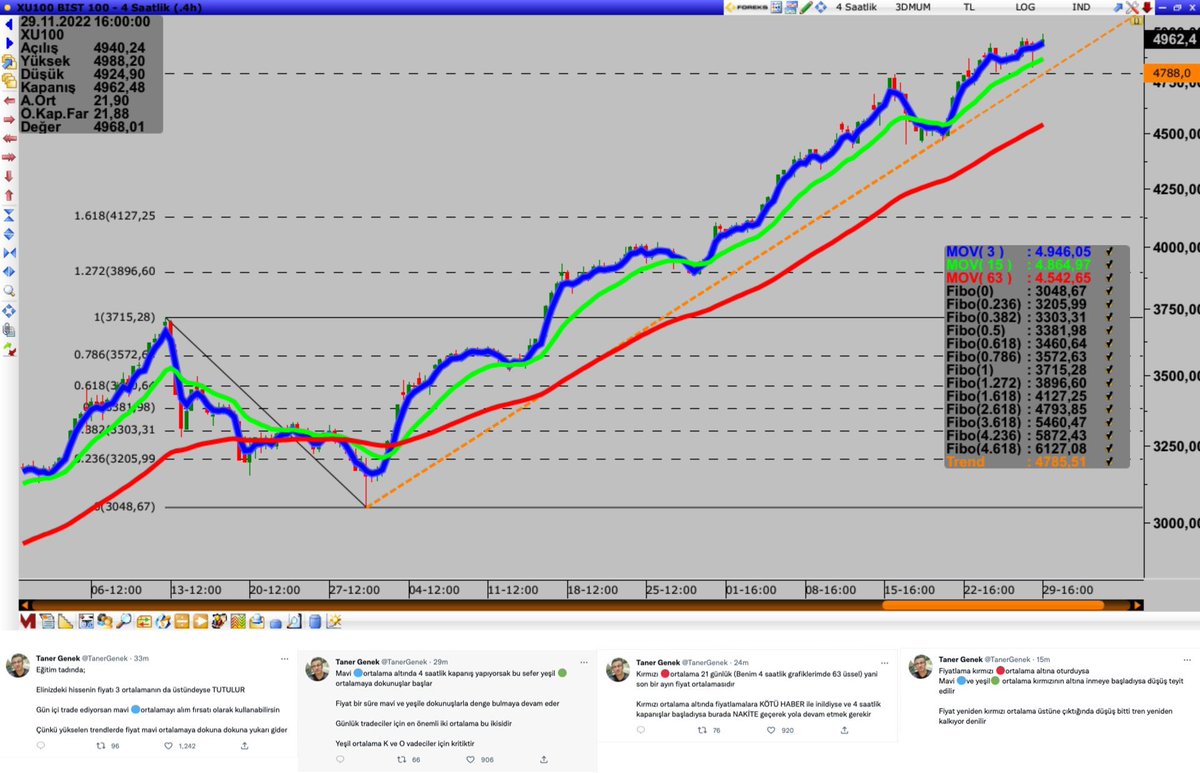Click the scrollbar right arrow under the chart

pos(1136,605)
